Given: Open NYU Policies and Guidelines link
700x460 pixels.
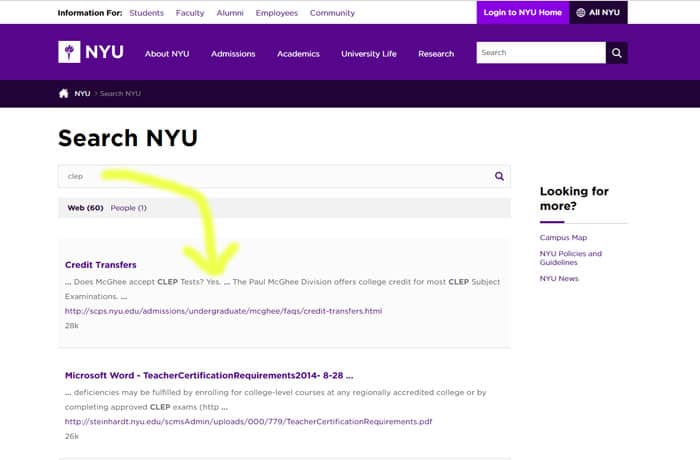Looking at the screenshot, I should 571,258.
